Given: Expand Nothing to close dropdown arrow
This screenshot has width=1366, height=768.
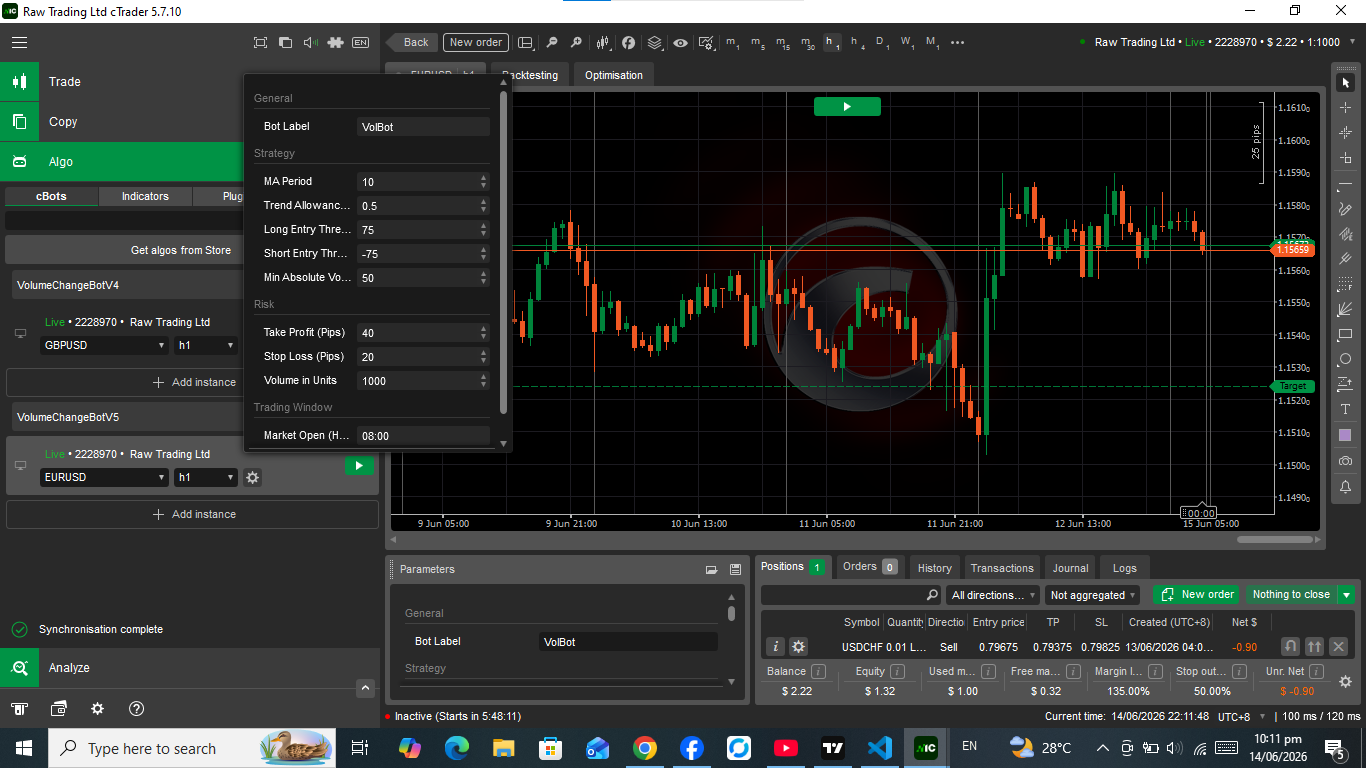Looking at the screenshot, I should pos(1346,595).
